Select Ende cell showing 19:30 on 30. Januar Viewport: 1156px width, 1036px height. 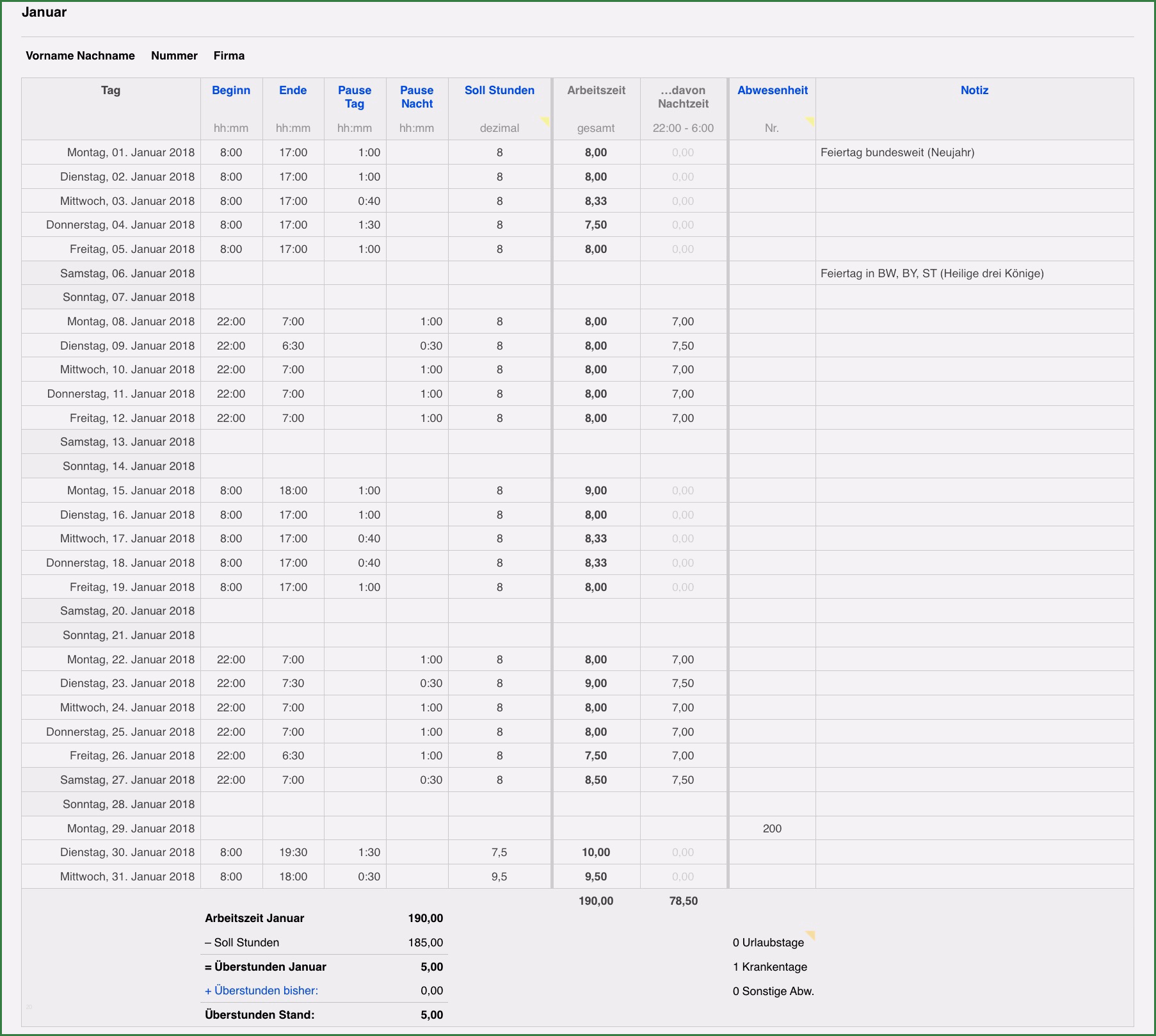[x=293, y=852]
